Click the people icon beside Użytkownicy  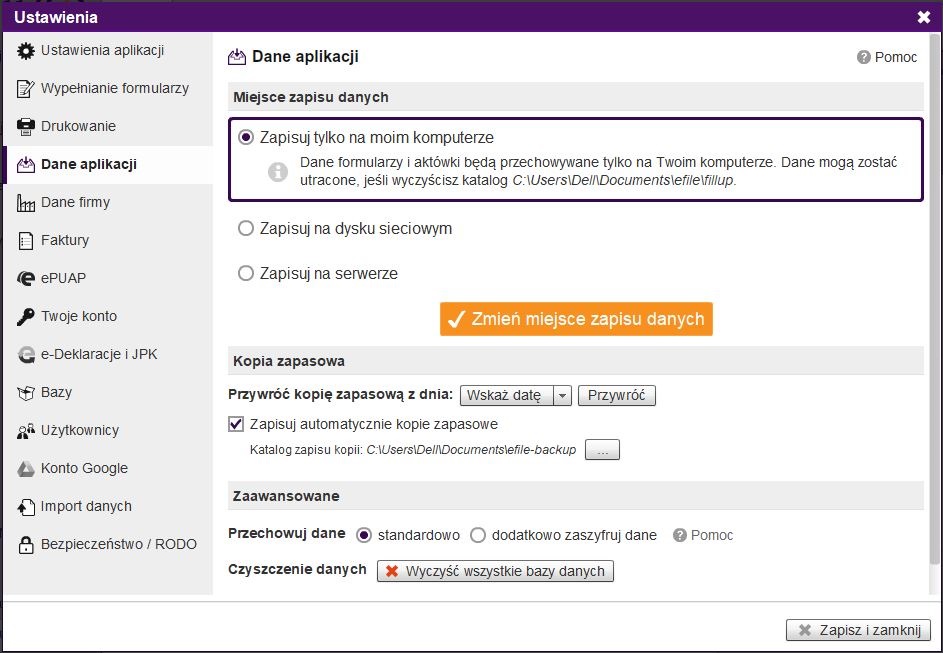[26, 431]
